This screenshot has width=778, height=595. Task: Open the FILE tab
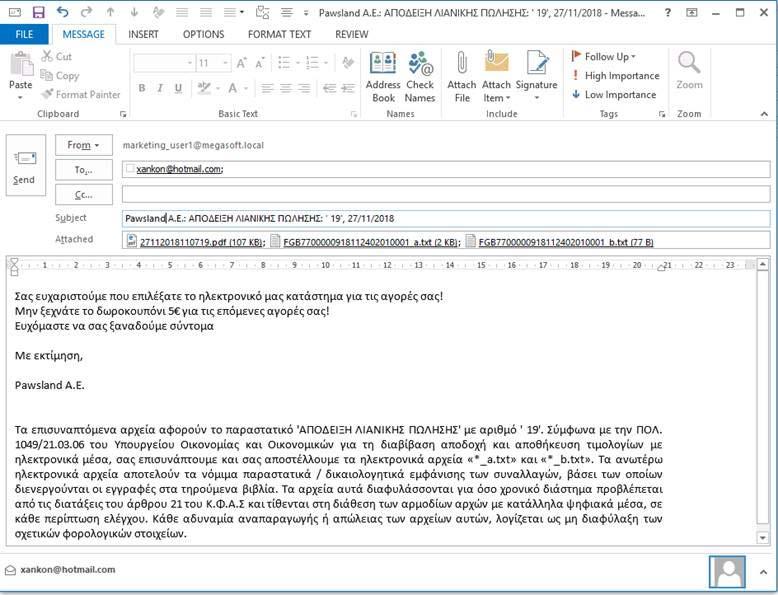pos(24,34)
